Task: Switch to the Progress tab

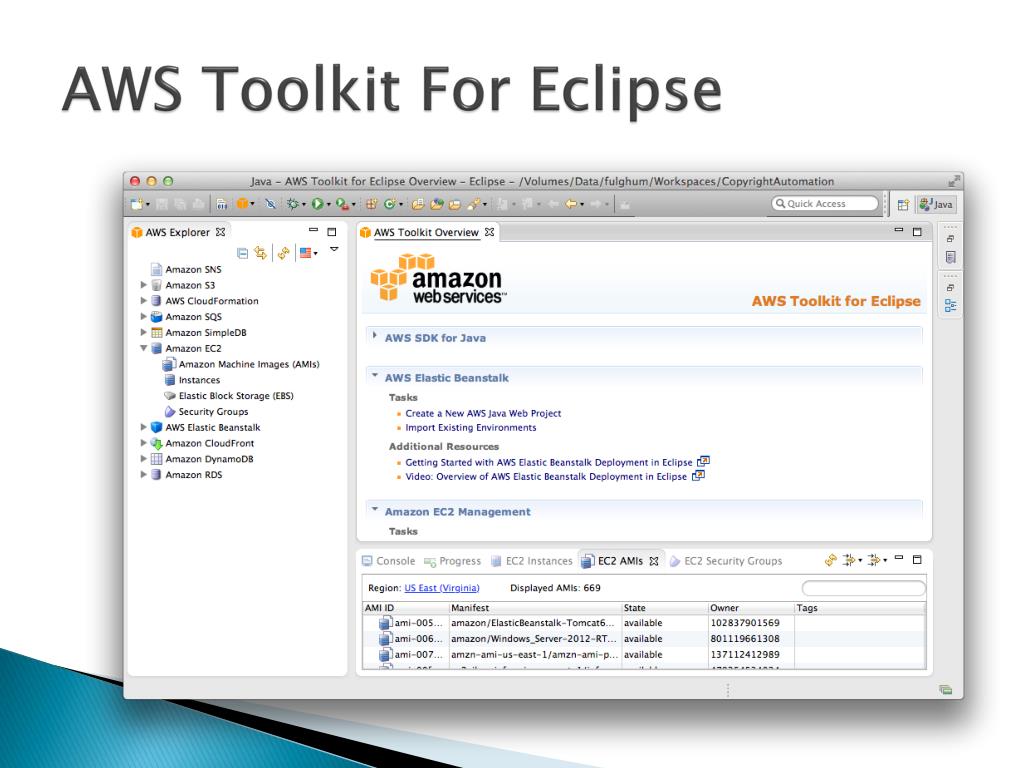Action: point(453,561)
